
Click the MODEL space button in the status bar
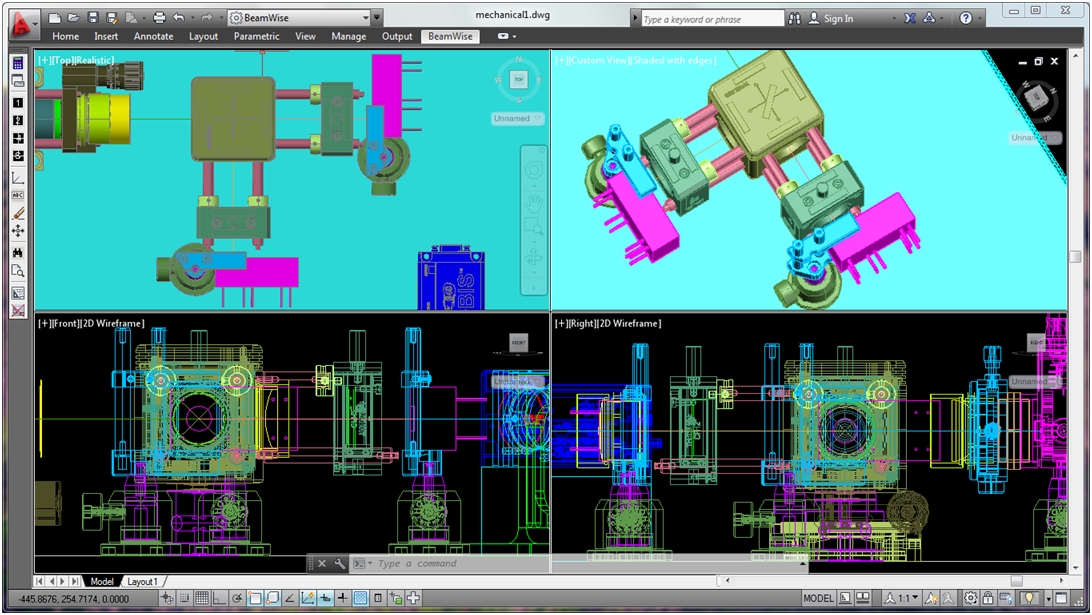[x=818, y=598]
